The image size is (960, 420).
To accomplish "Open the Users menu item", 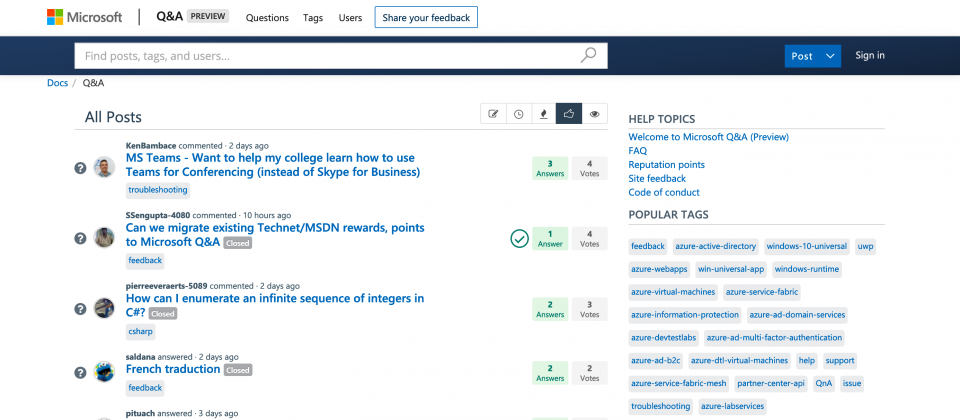I will pyautogui.click(x=350, y=18).
